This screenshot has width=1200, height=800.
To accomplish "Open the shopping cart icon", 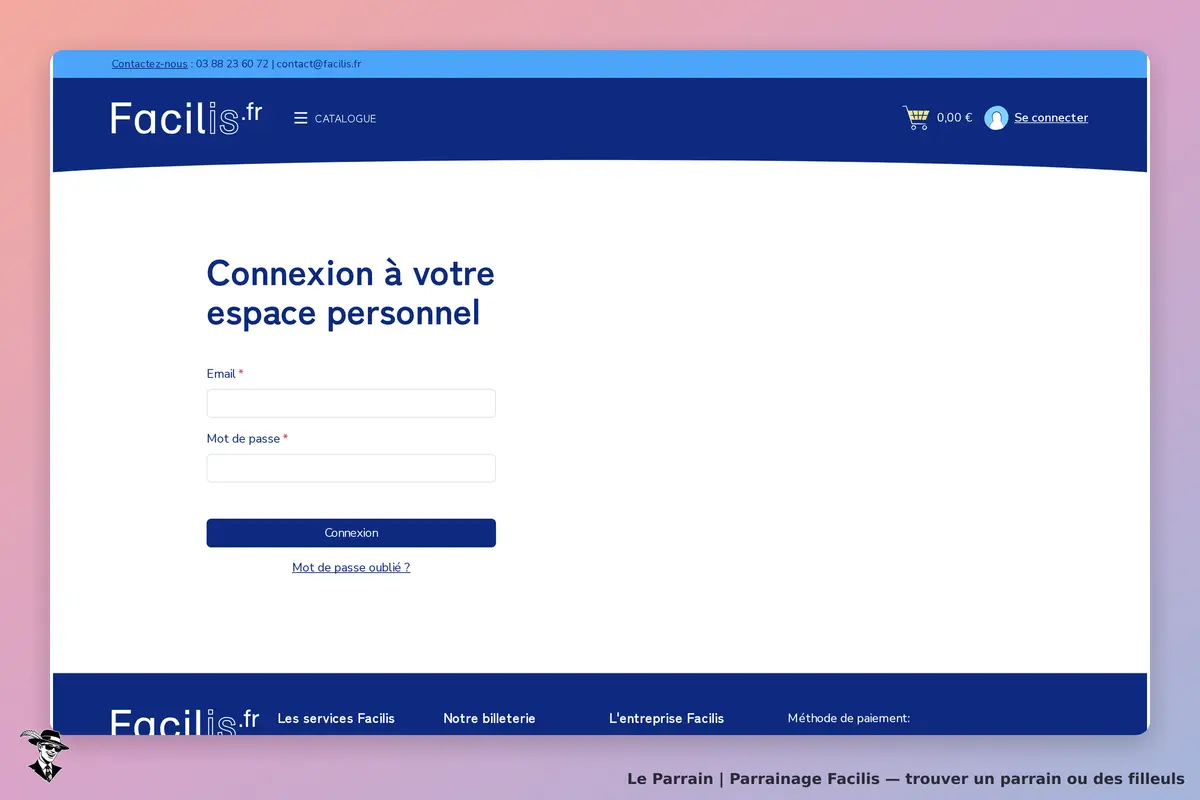I will tap(916, 118).
